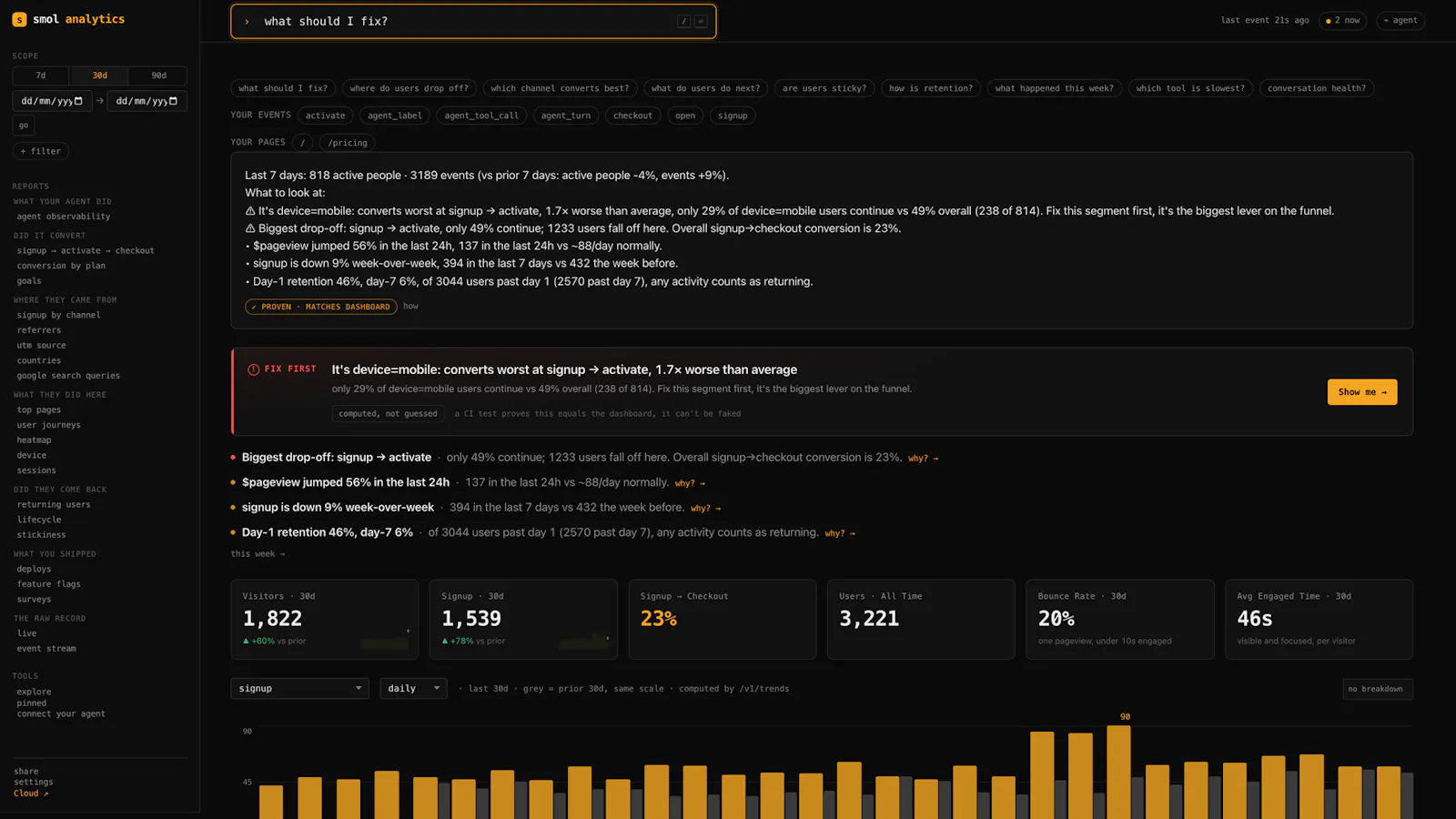Open the pinned tool
The image size is (1456, 819).
pos(31,703)
